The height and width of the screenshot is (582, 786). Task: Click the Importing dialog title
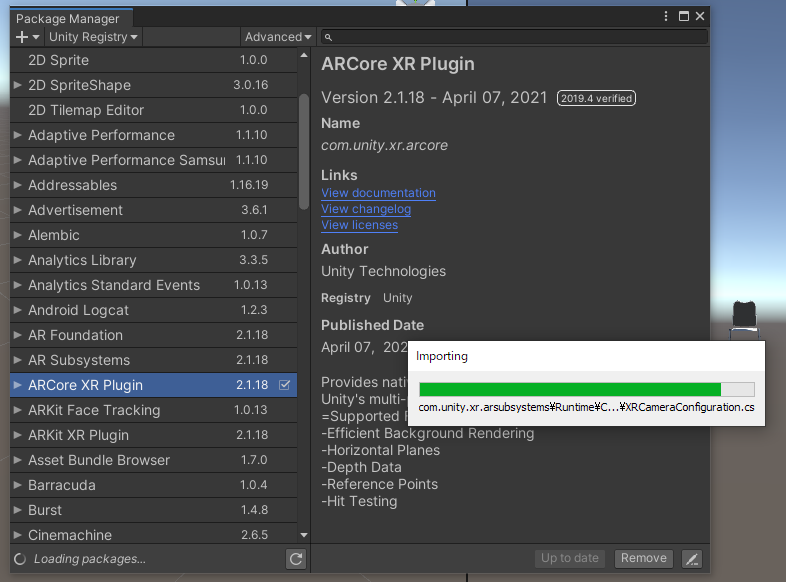pos(442,356)
